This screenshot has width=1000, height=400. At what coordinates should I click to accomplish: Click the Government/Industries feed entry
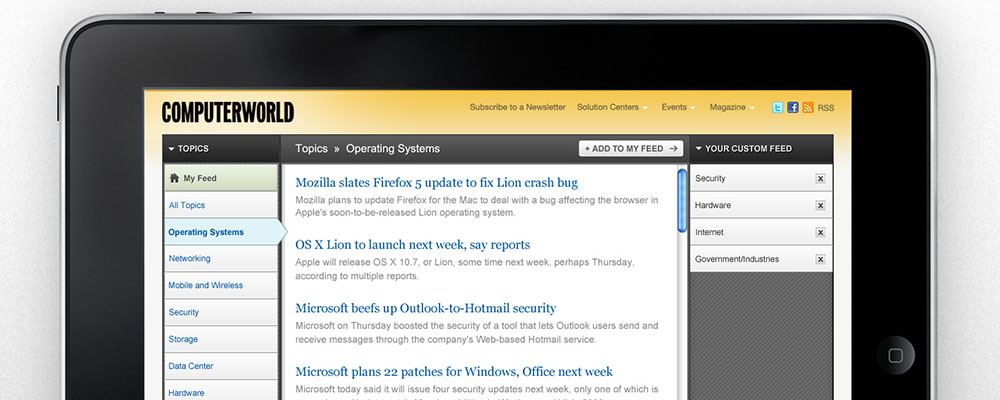(x=761, y=259)
